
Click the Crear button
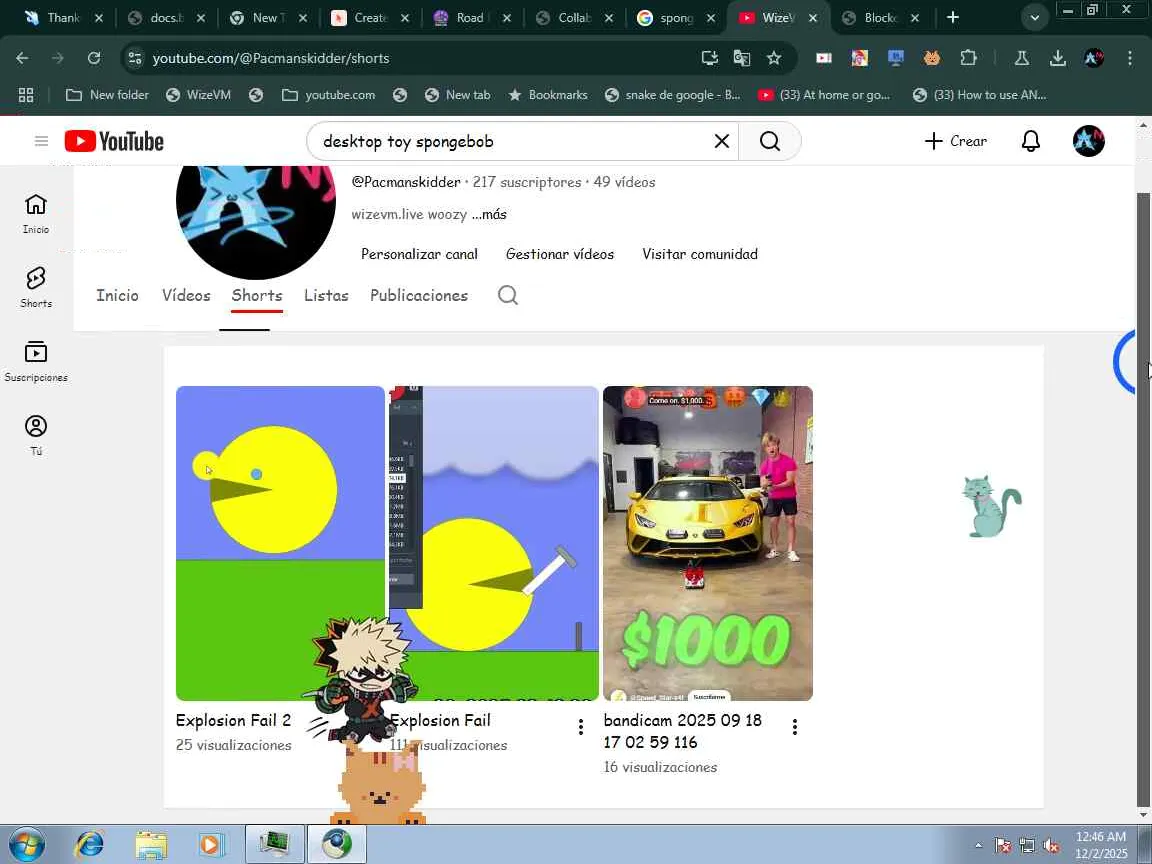(x=955, y=141)
